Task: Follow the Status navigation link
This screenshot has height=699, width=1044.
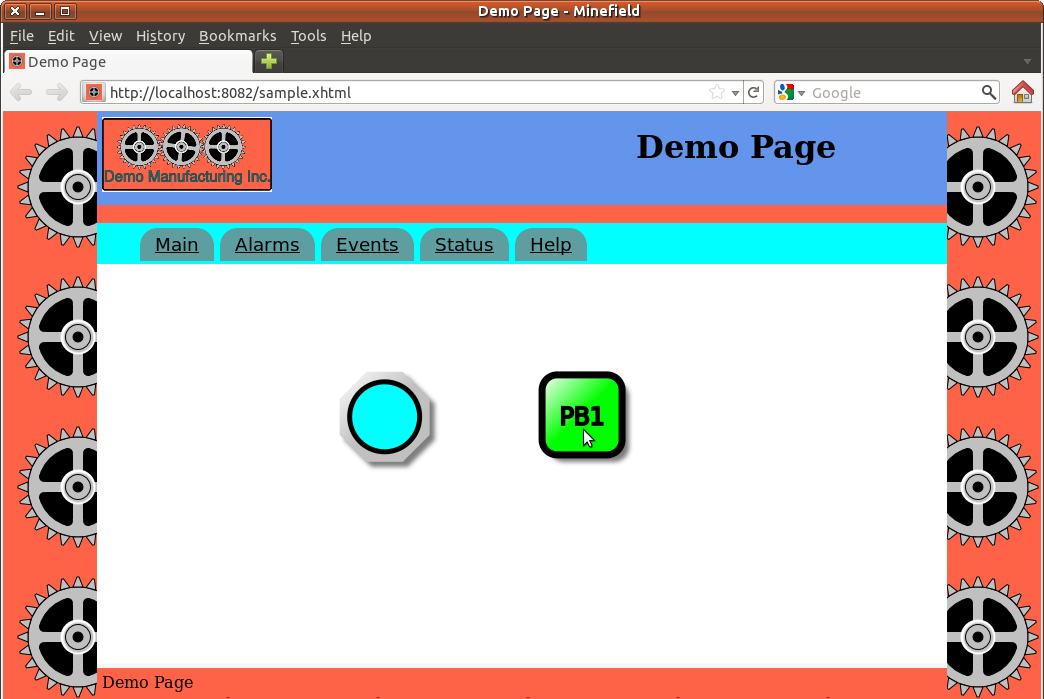Action: click(x=464, y=245)
